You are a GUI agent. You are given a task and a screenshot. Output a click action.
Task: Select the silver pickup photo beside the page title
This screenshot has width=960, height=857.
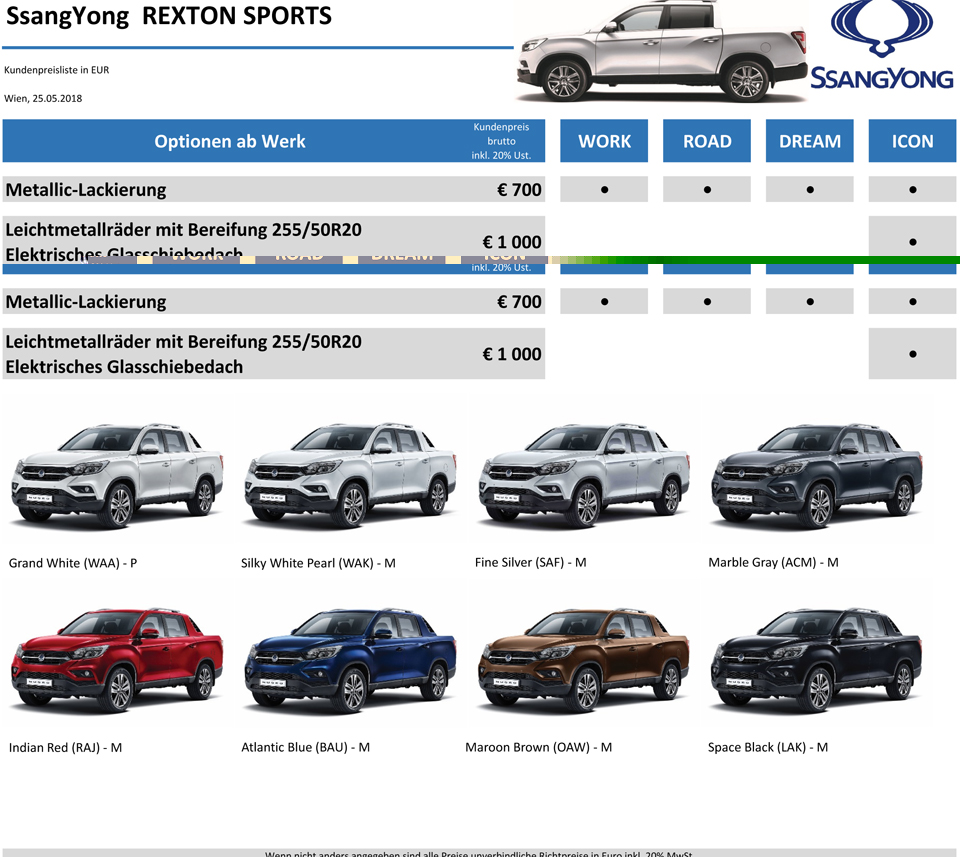click(x=662, y=51)
